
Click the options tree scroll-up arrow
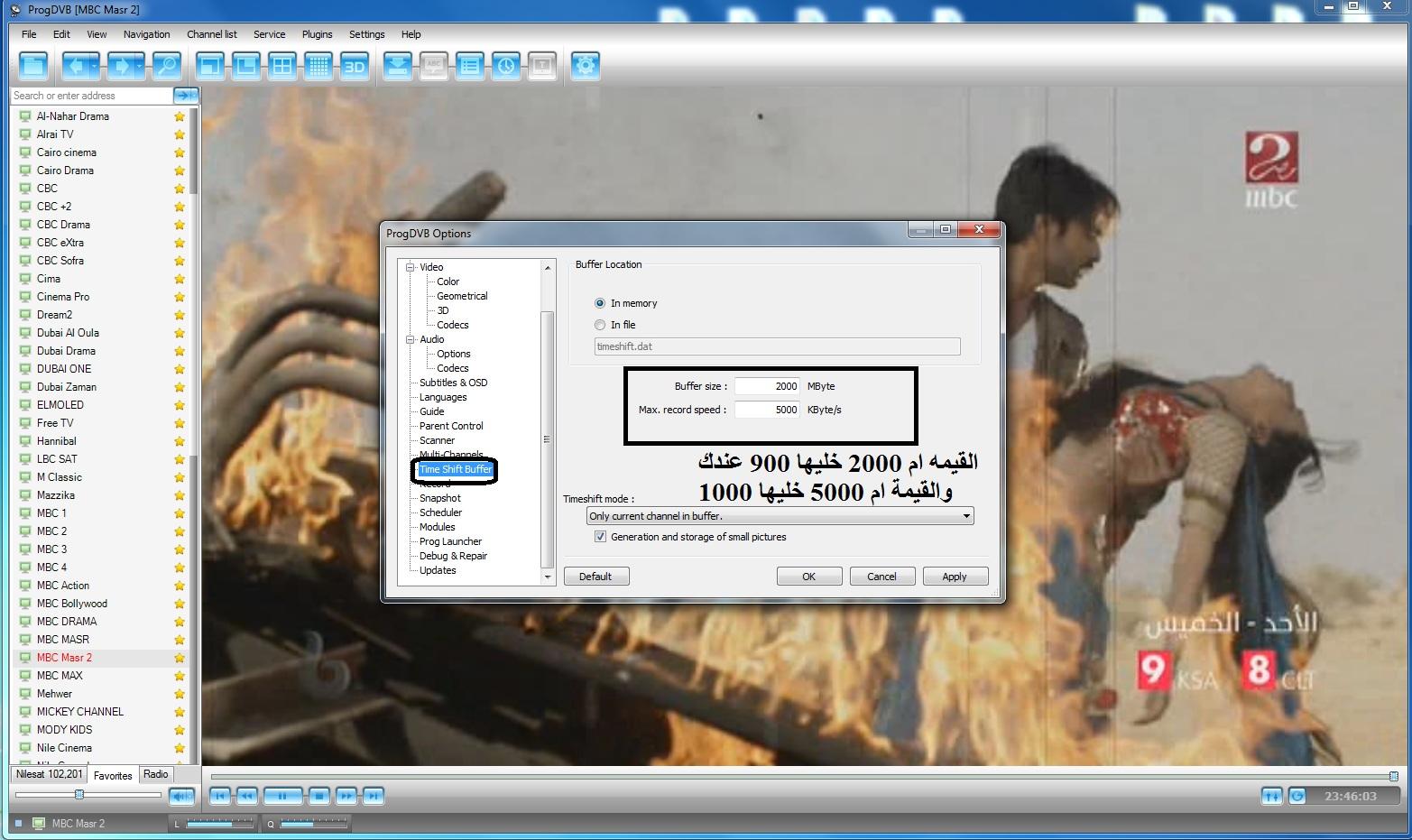point(547,268)
